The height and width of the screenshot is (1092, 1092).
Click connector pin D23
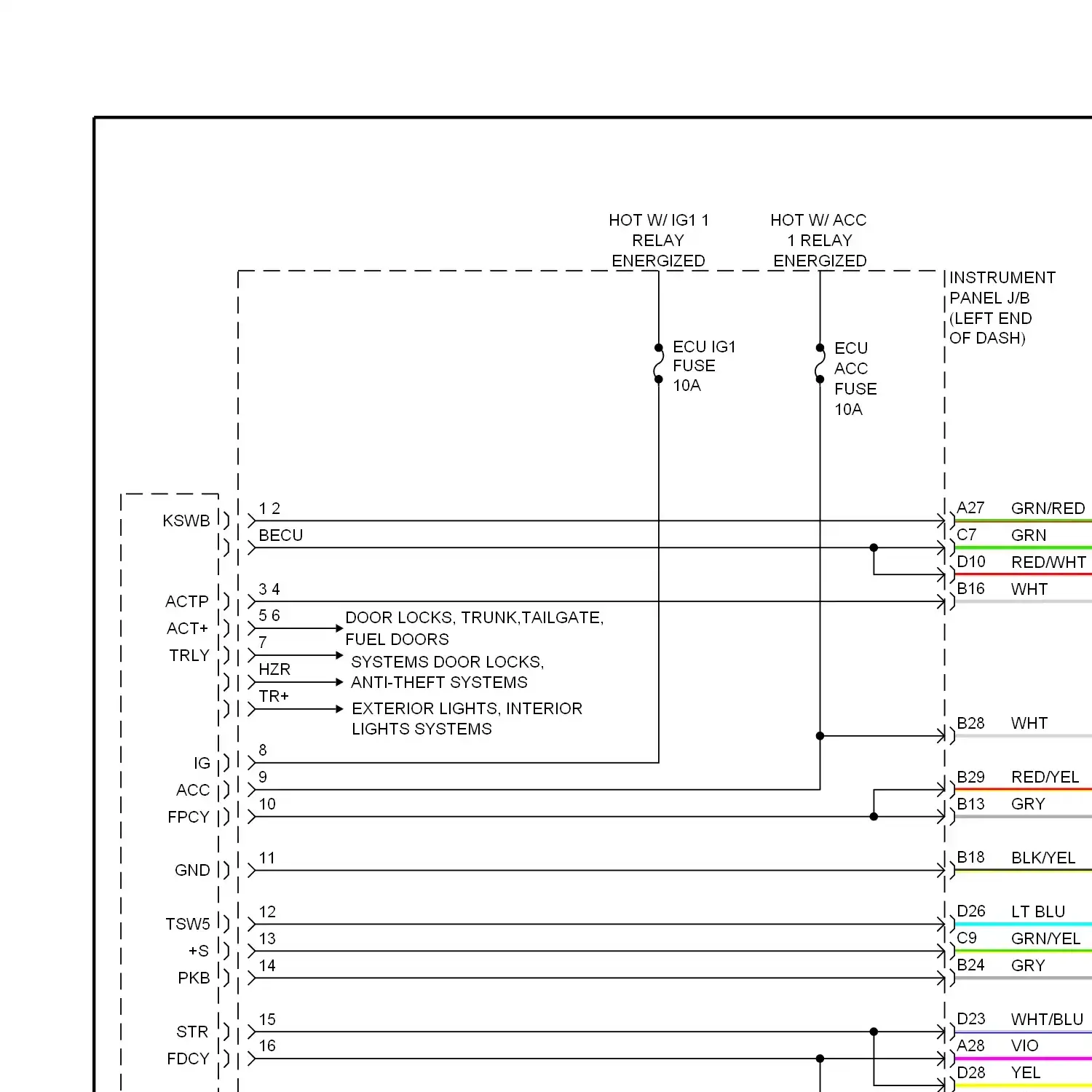(x=971, y=1018)
